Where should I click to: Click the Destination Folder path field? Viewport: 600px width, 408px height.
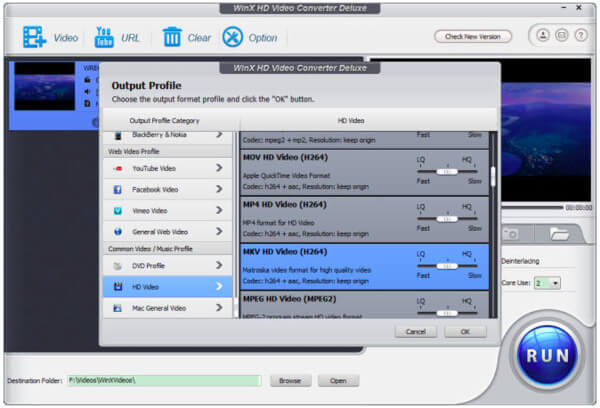(x=164, y=380)
